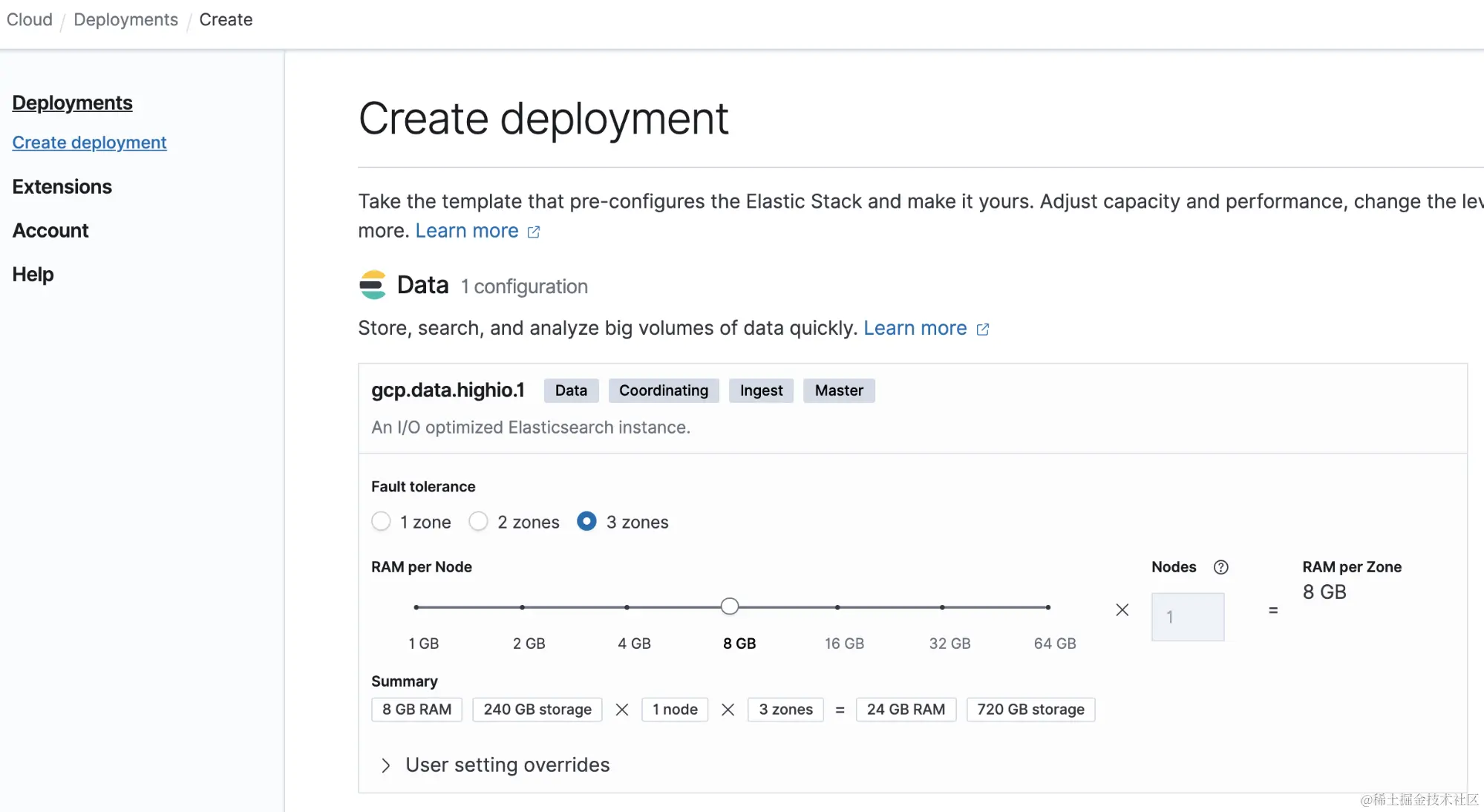This screenshot has height=812, width=1484.
Task: Click the Cloud breadcrumb link
Action: (30, 19)
